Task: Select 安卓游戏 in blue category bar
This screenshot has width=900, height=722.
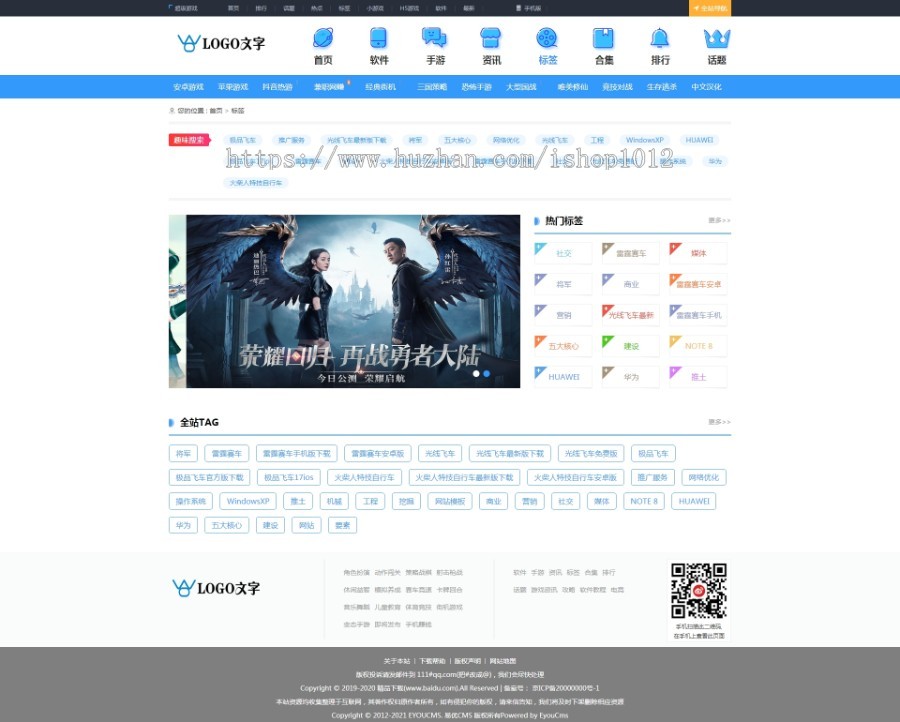Action: 188,87
